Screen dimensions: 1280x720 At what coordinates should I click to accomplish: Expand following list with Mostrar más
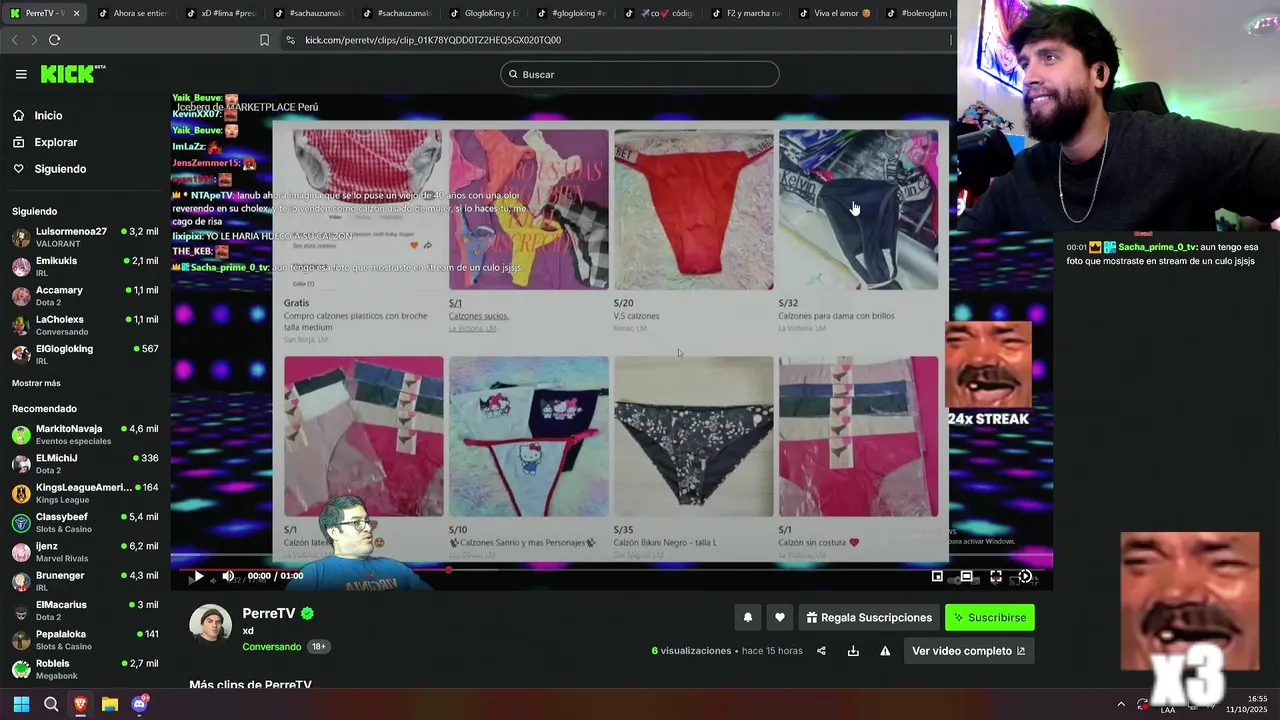point(36,383)
